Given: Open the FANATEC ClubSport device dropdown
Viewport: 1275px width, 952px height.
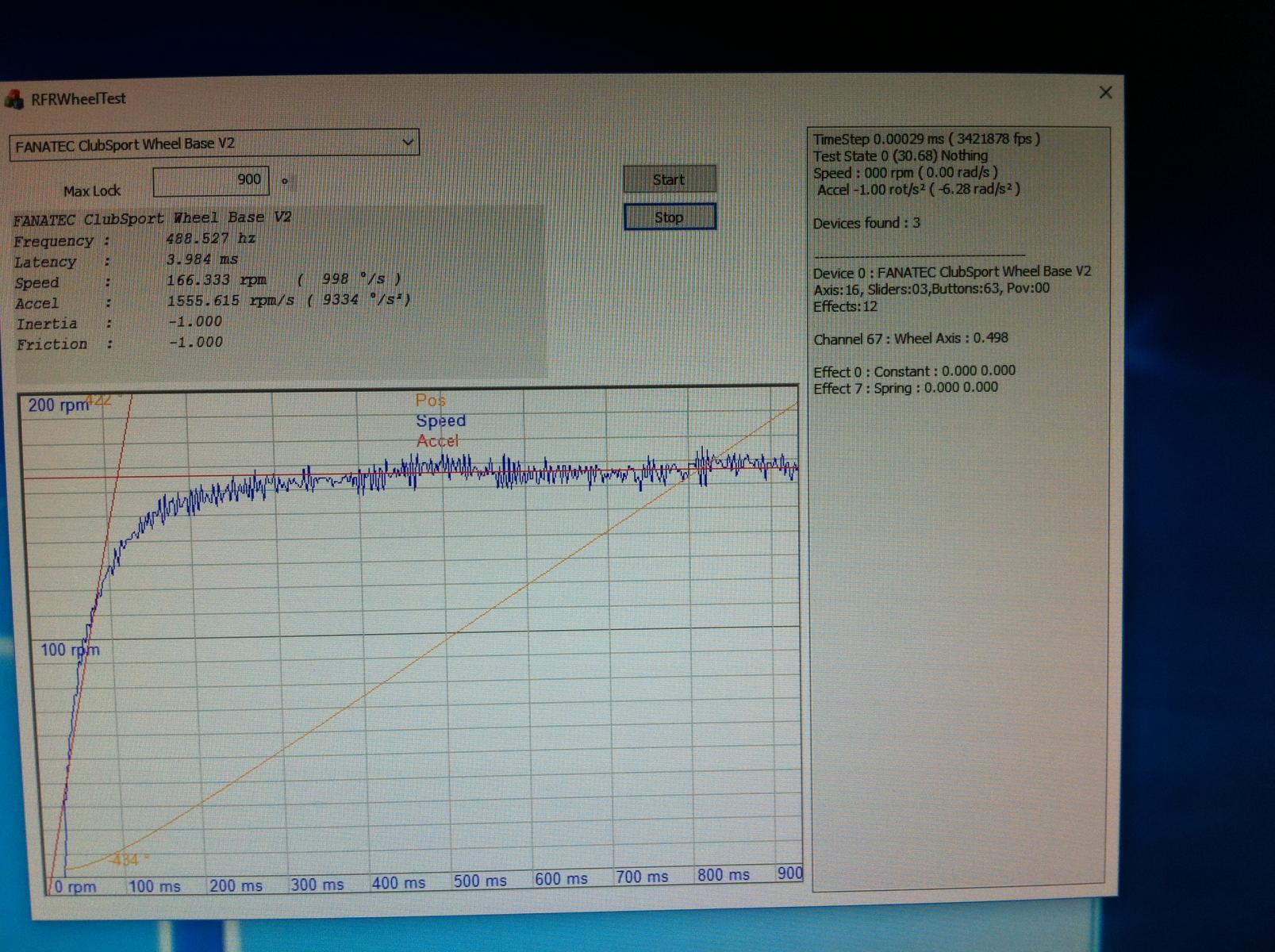Looking at the screenshot, I should (x=407, y=143).
